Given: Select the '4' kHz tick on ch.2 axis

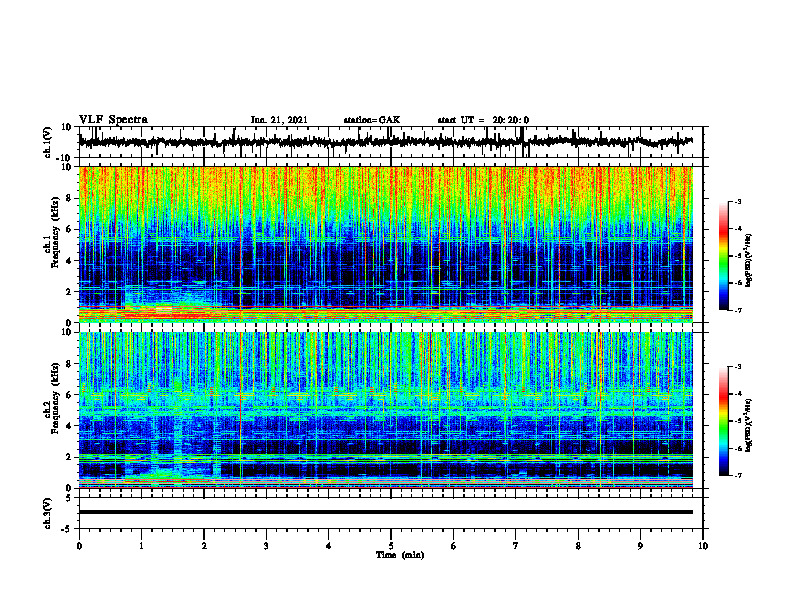Looking at the screenshot, I should pyautogui.click(x=69, y=426).
